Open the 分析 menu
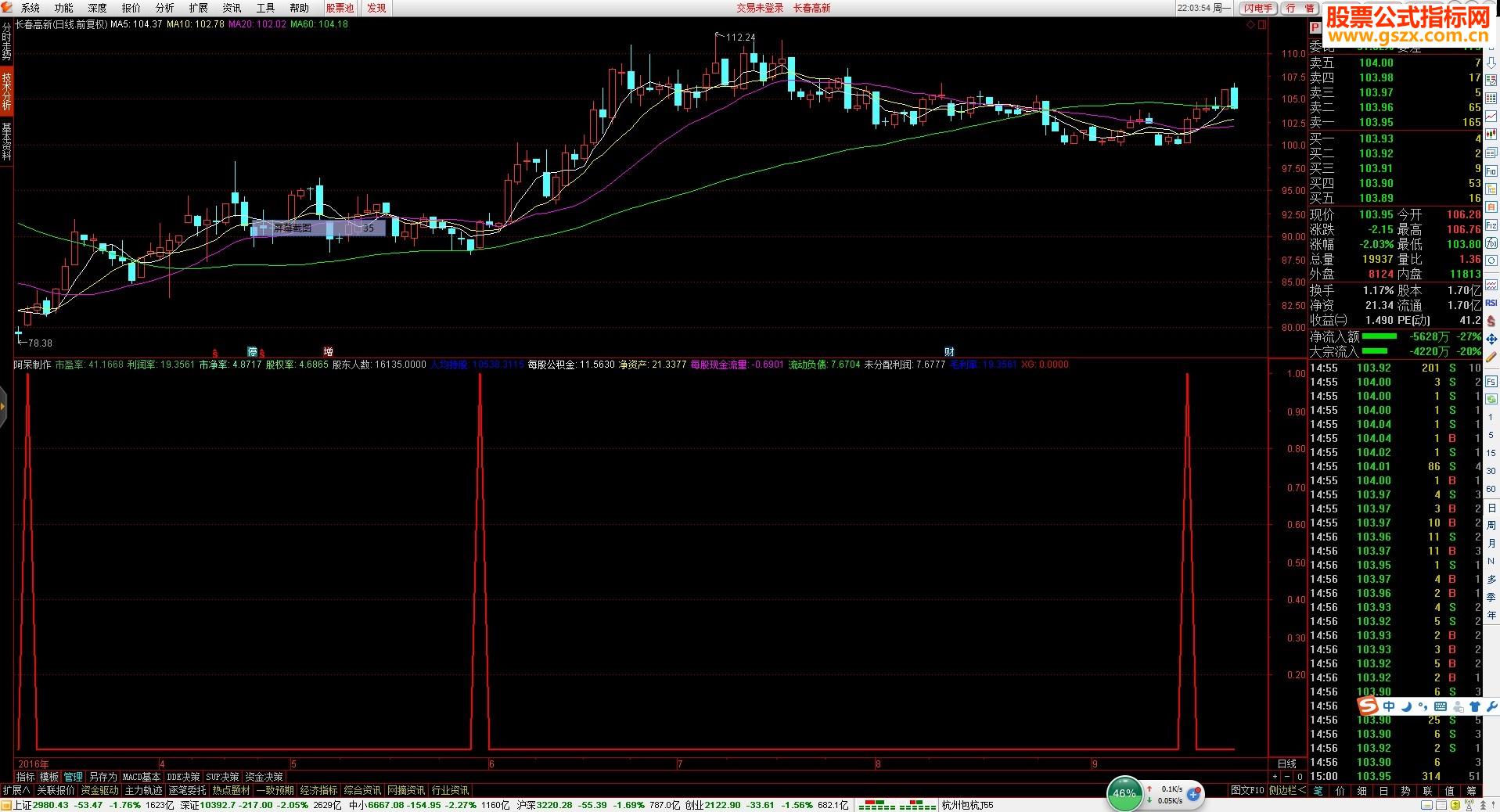The image size is (1500, 812). [164, 8]
